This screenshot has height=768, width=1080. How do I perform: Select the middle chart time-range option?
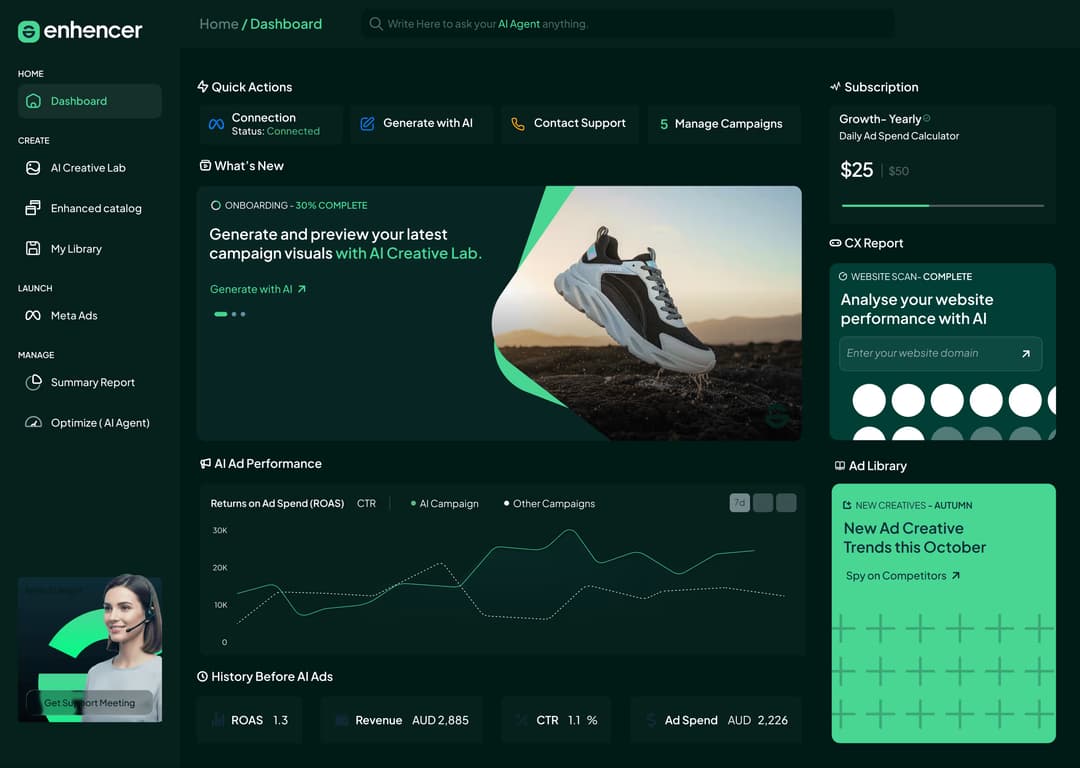(762, 502)
